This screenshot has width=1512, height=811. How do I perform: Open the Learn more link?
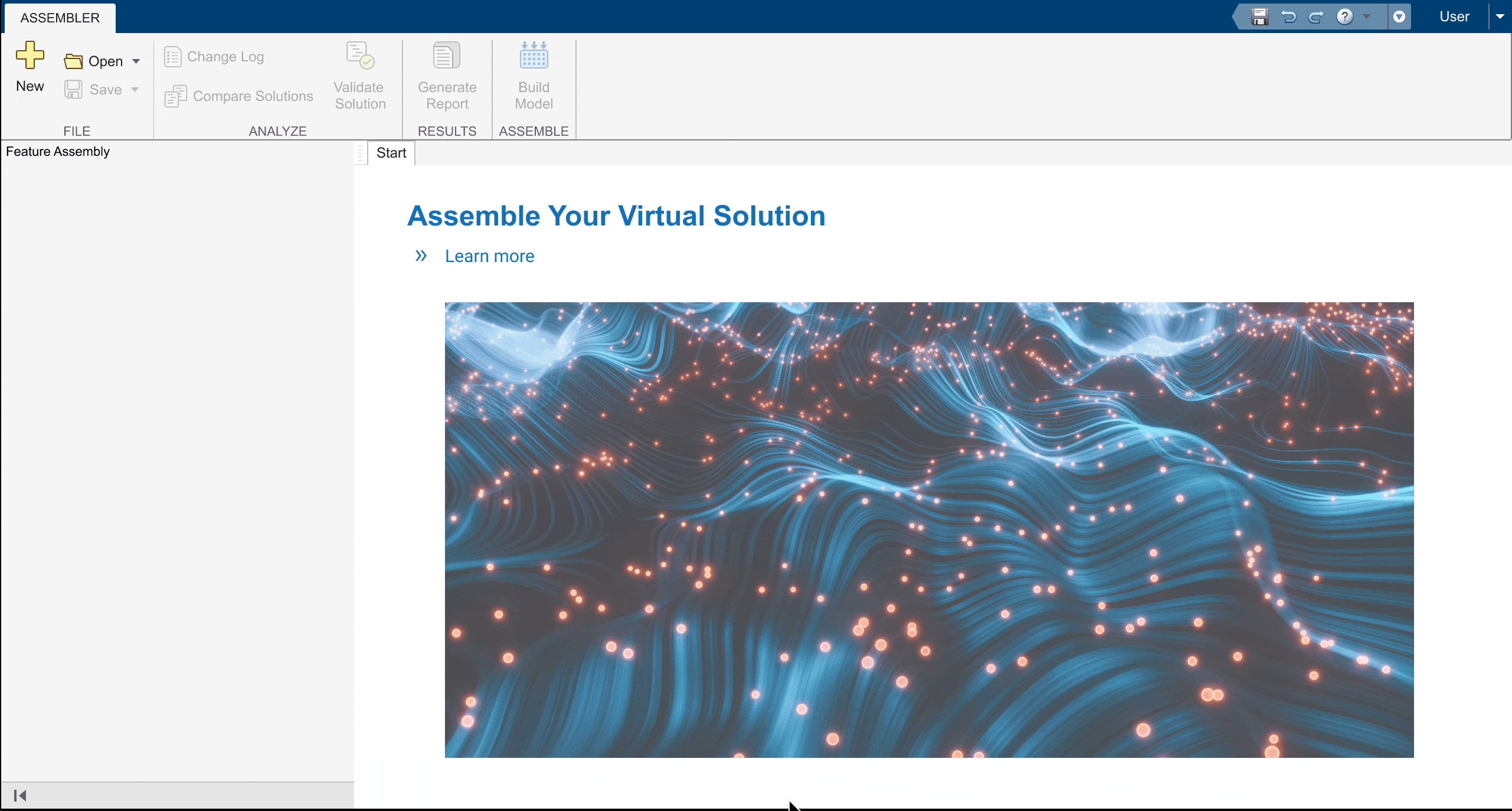click(x=489, y=256)
